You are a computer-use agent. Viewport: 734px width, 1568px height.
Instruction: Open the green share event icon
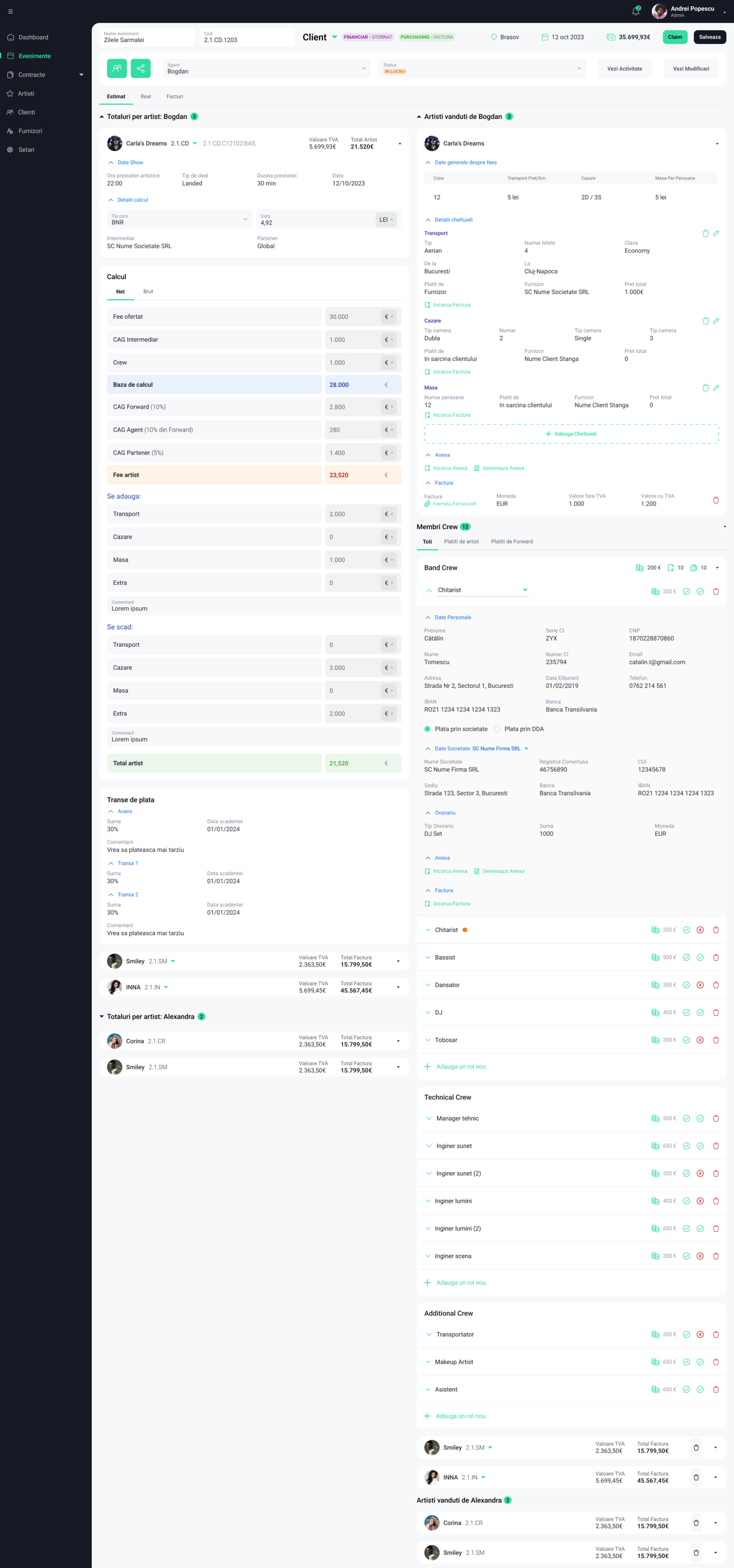coord(140,68)
